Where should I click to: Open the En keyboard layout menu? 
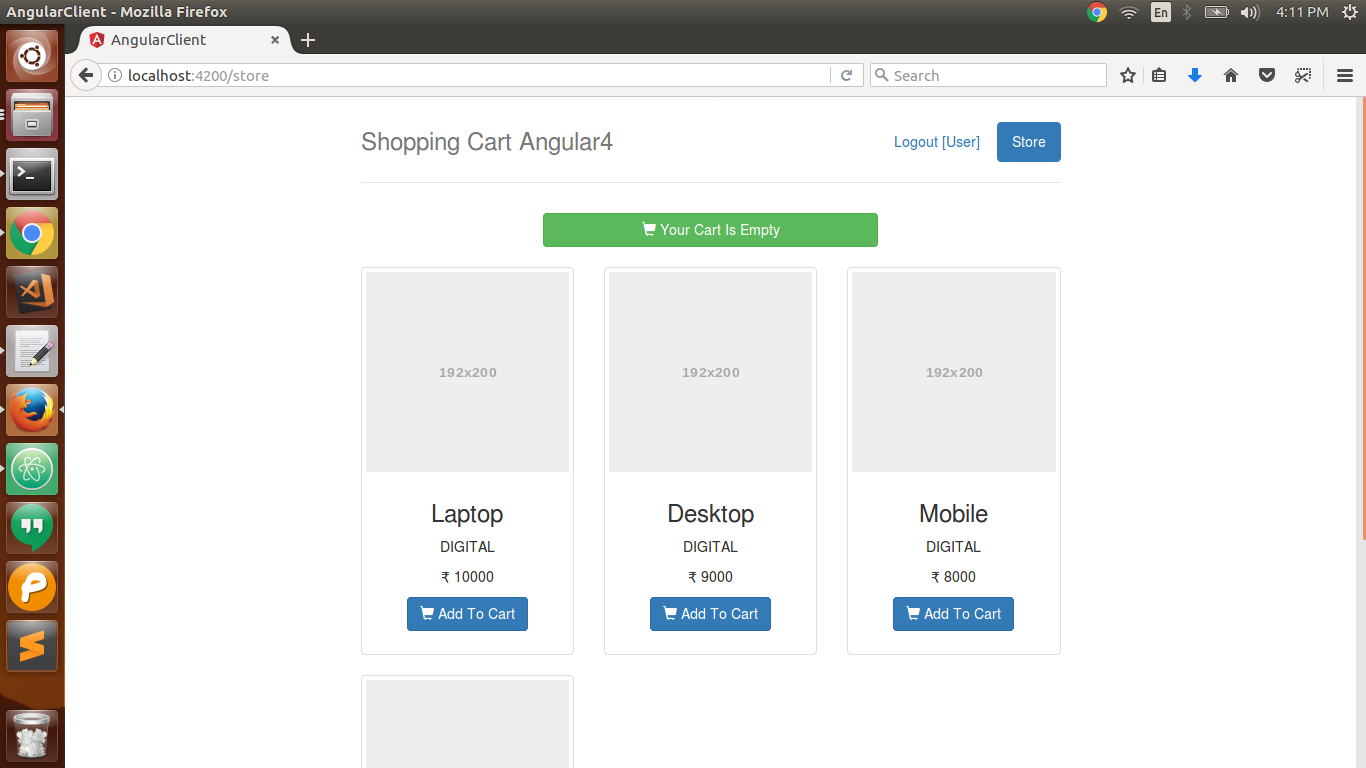point(1161,13)
